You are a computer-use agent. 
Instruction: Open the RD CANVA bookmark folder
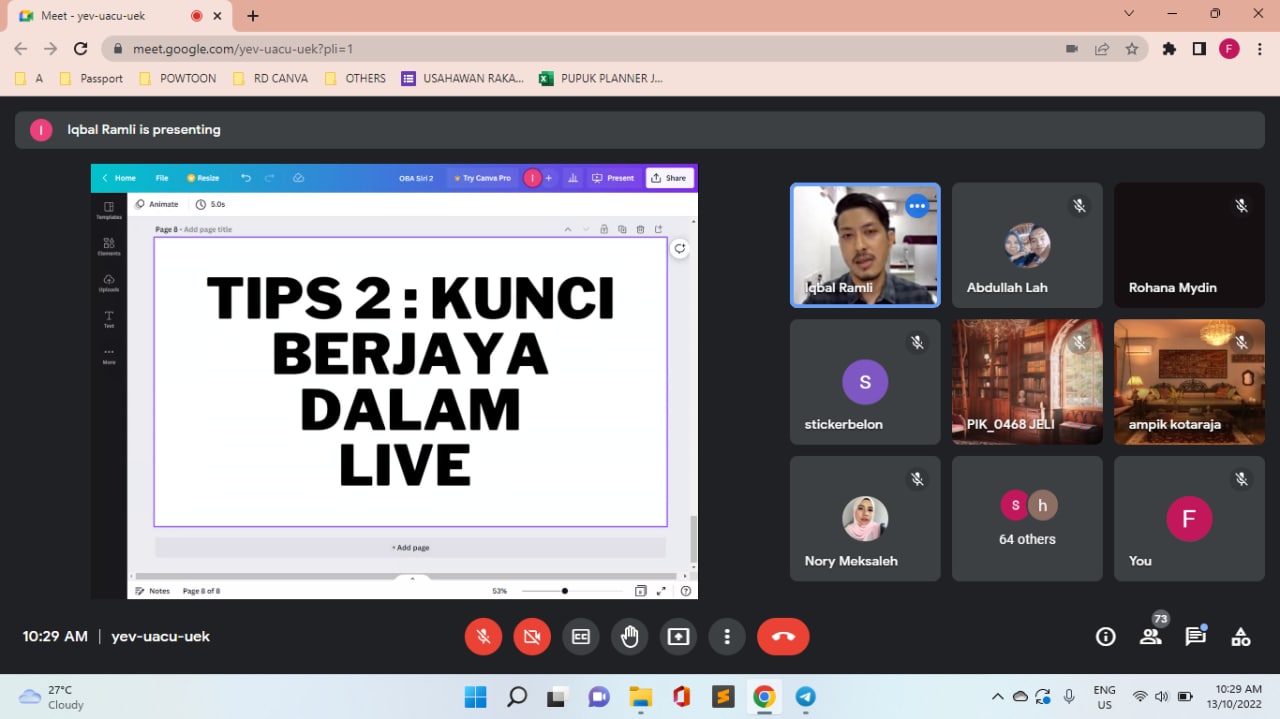click(270, 78)
